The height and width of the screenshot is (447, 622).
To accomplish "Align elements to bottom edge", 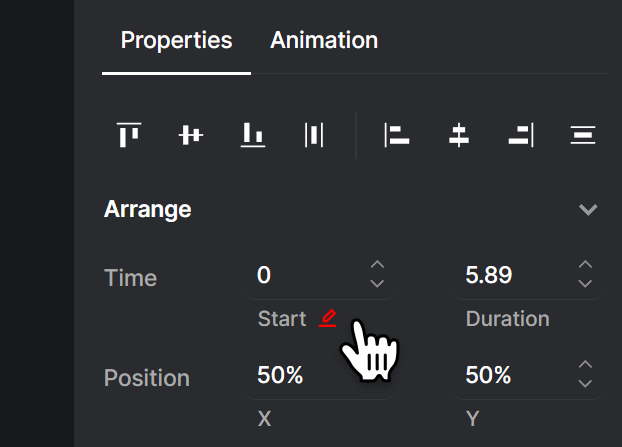I will tap(253, 135).
